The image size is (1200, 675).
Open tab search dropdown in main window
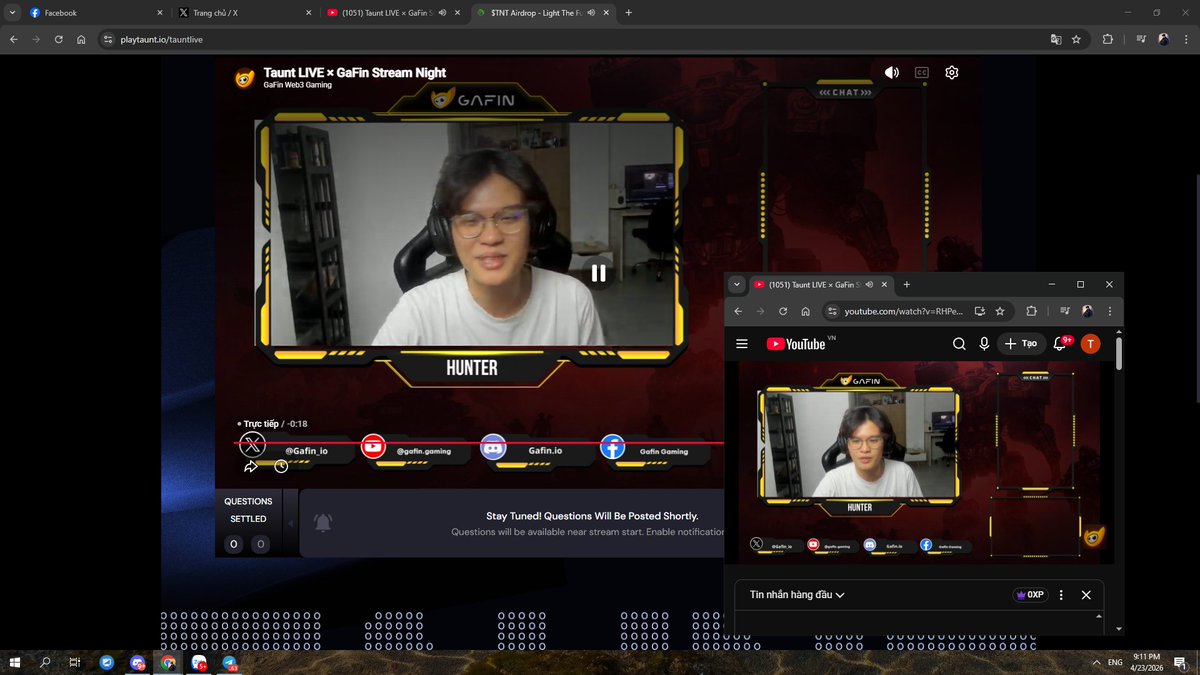[10, 13]
